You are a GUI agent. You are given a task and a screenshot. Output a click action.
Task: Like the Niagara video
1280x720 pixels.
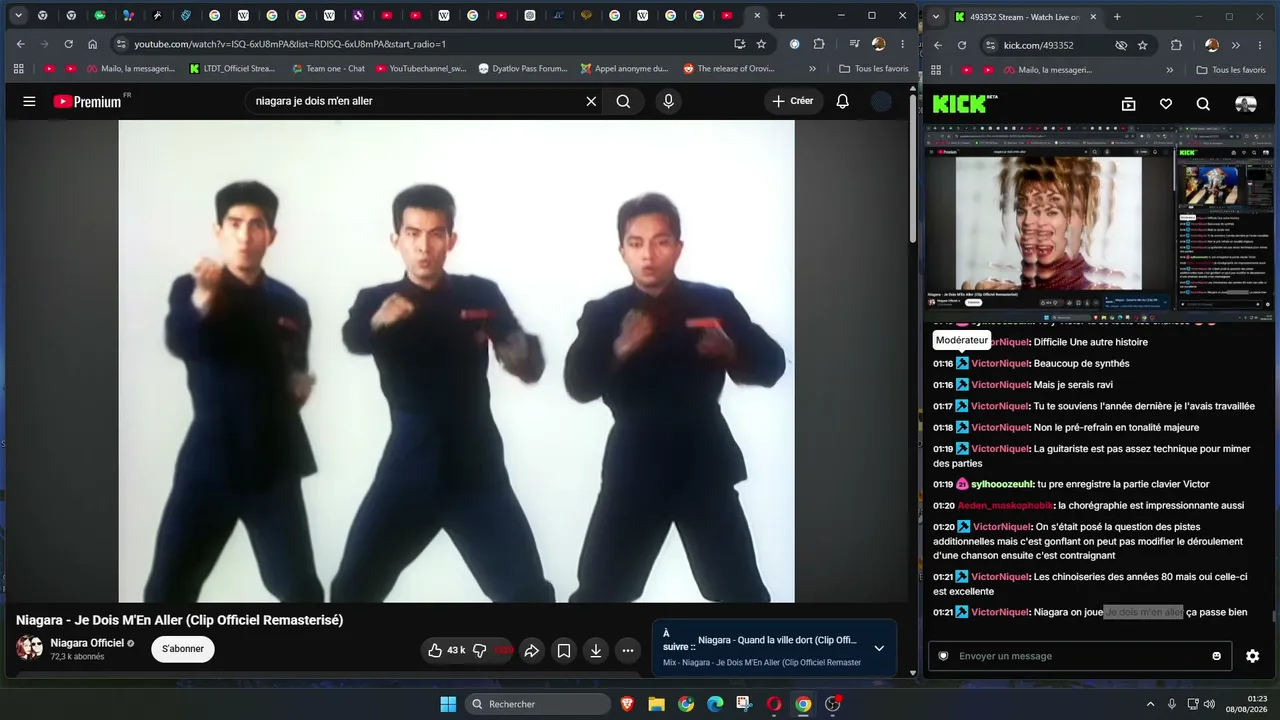tap(447, 650)
